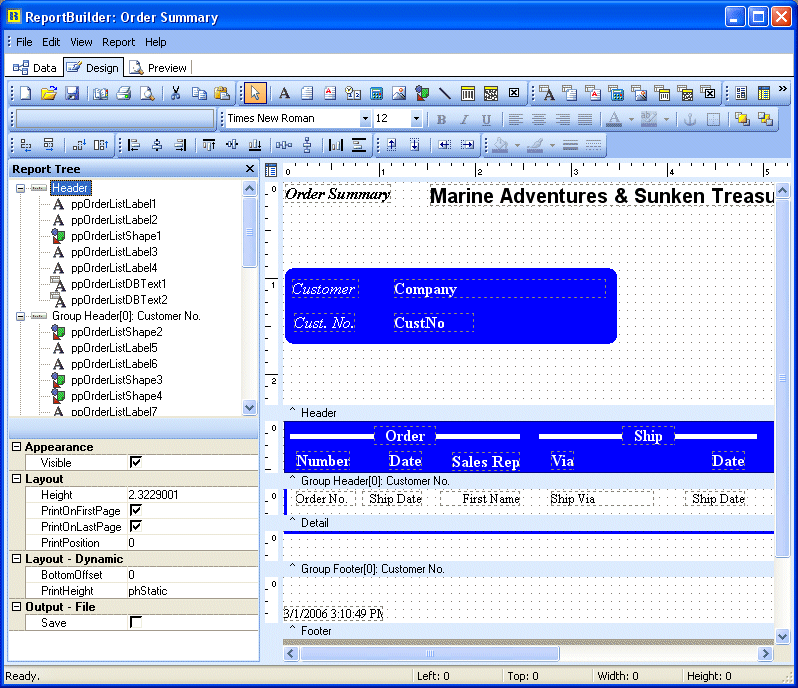
Task: Close the Report Tree panel
Action: [x=249, y=168]
